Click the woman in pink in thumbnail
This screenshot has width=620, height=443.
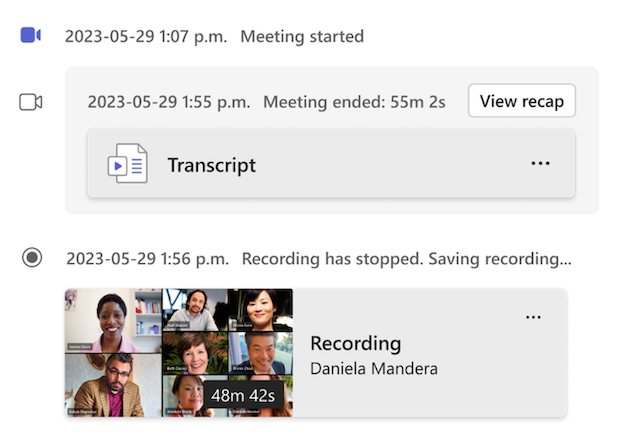pyautogui.click(x=113, y=321)
